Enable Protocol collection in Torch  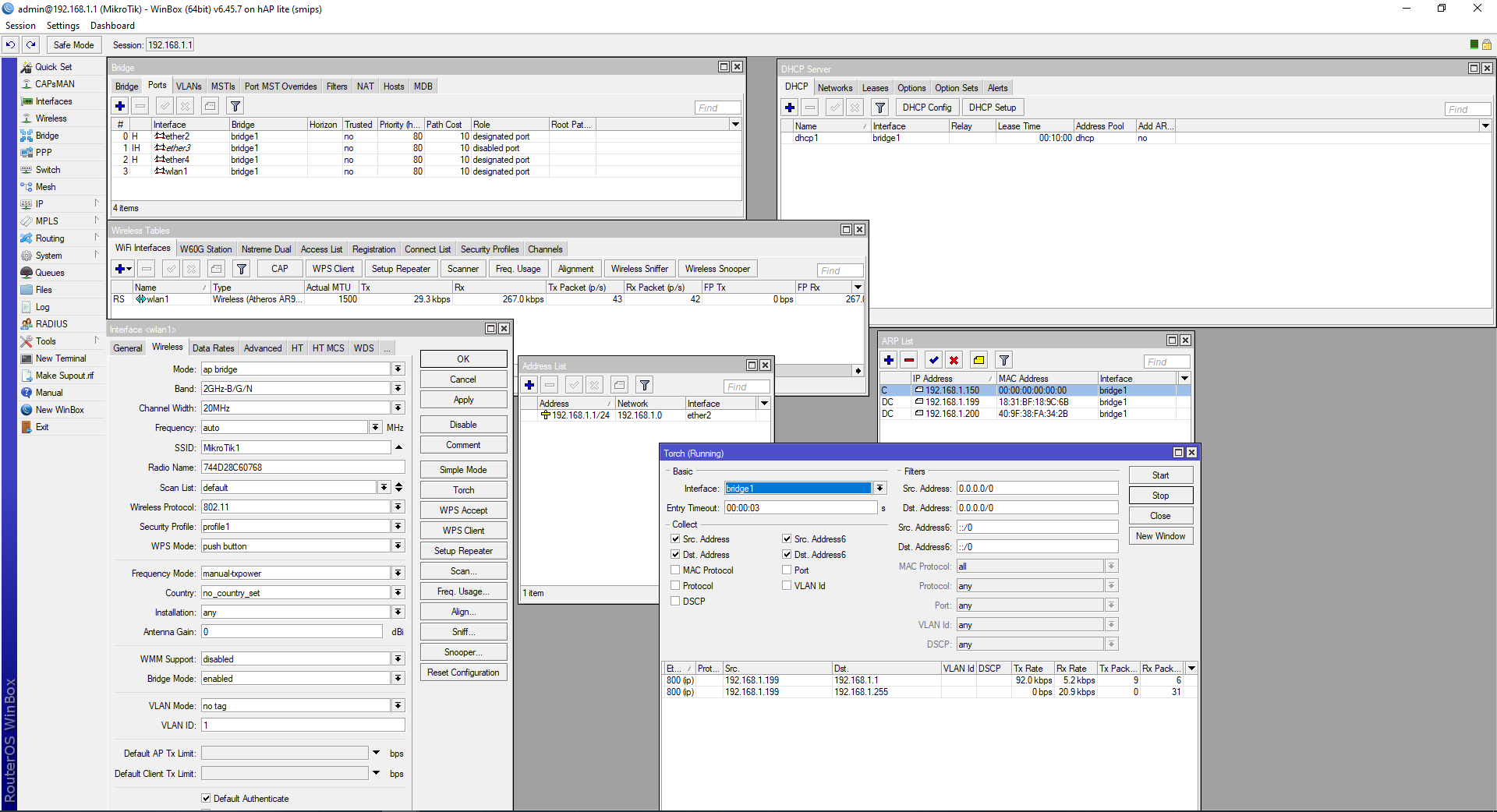(x=675, y=586)
